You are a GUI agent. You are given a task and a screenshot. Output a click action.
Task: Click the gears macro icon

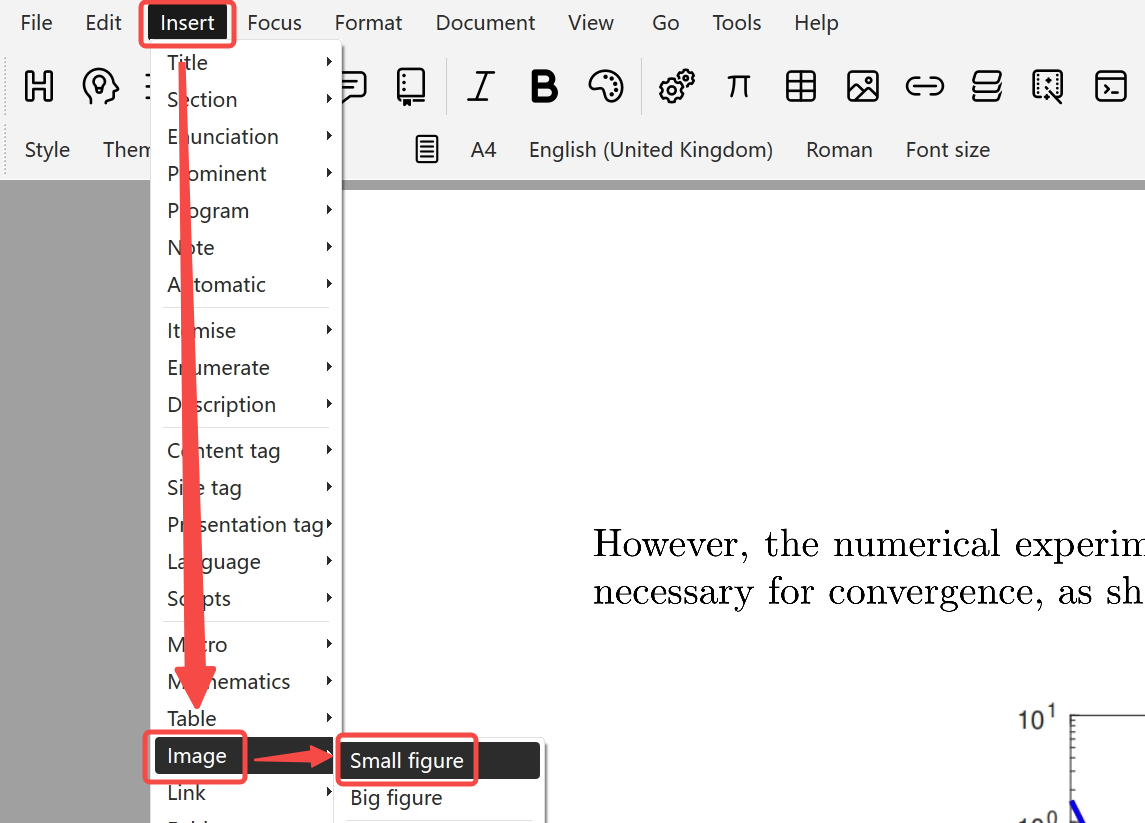coord(676,86)
